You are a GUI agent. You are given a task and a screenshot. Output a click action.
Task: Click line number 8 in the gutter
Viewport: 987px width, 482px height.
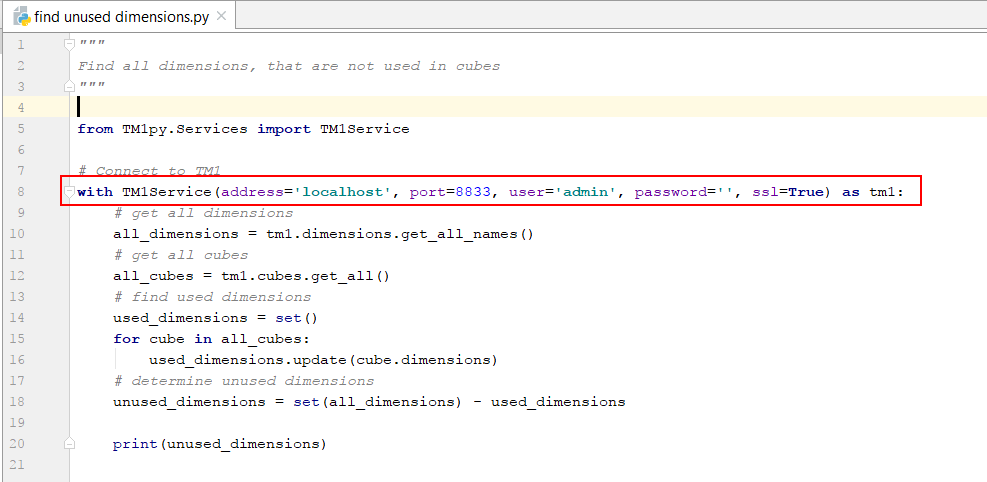[x=20, y=192]
